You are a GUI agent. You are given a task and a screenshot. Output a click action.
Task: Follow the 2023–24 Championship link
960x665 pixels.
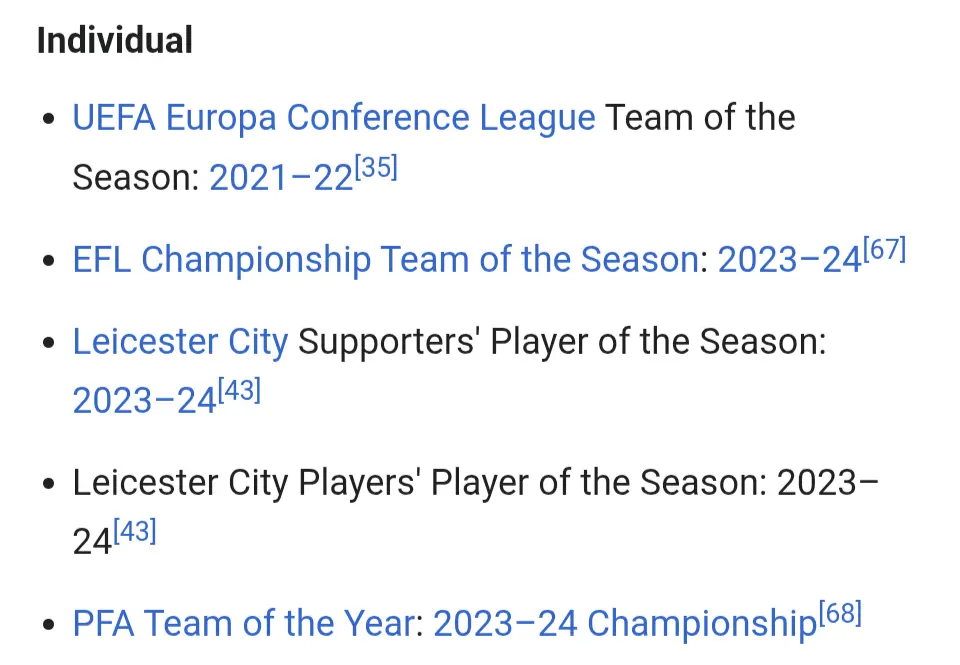[x=625, y=624]
